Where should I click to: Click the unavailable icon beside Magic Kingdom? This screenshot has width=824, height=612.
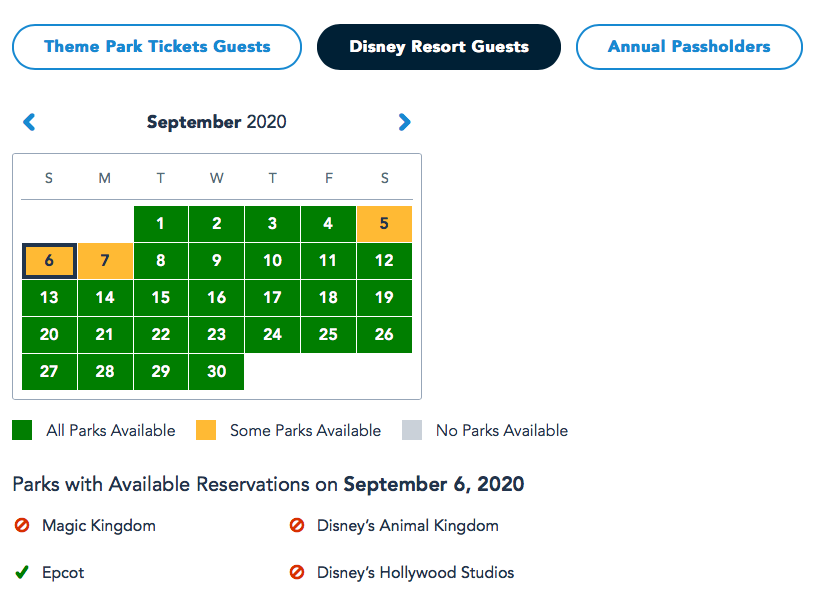pyautogui.click(x=22, y=525)
